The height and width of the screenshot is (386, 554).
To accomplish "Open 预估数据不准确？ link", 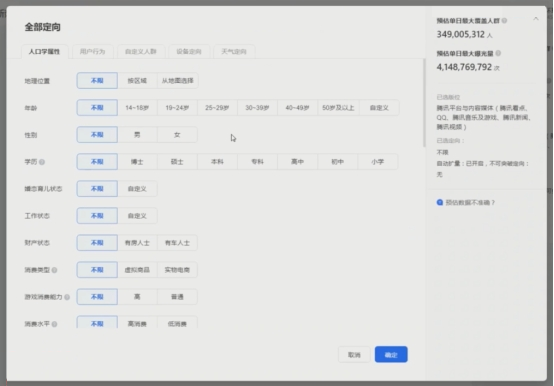I will (x=470, y=202).
